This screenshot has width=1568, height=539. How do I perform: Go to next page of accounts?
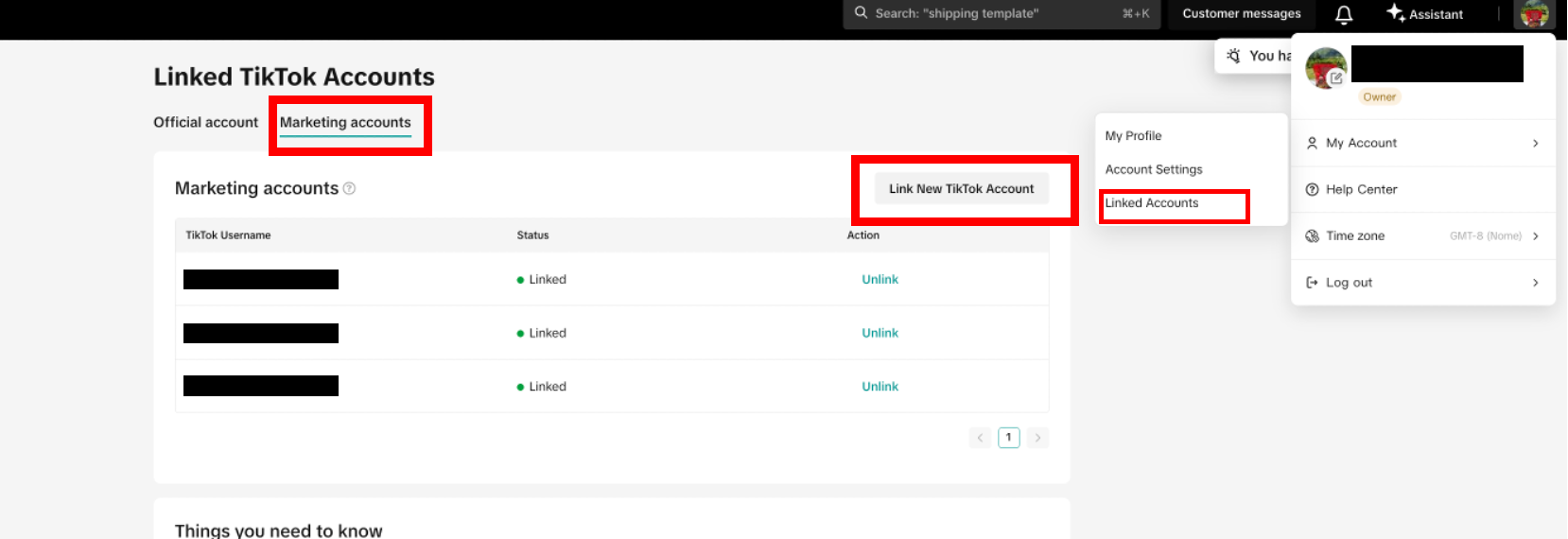click(1037, 438)
